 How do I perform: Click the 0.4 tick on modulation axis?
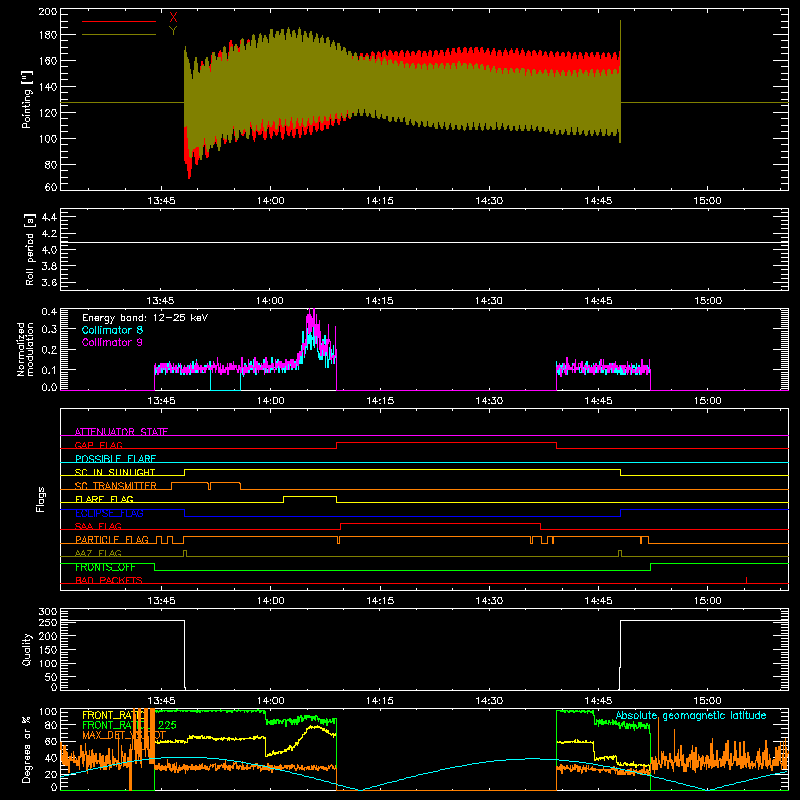(x=49, y=312)
